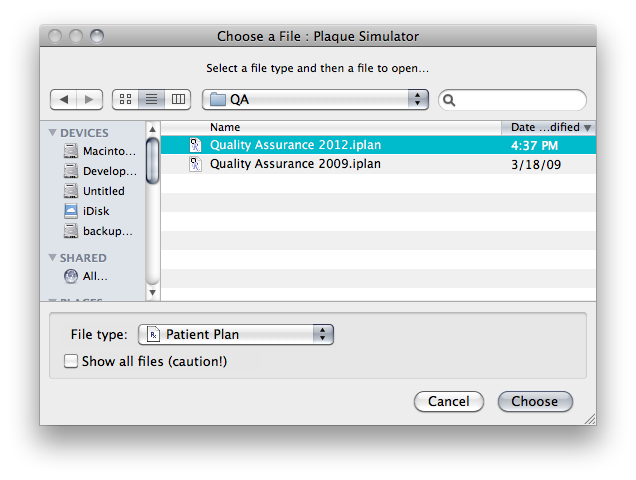Click the Patient Plan document icon
The width and height of the screenshot is (636, 480).
click(x=153, y=334)
